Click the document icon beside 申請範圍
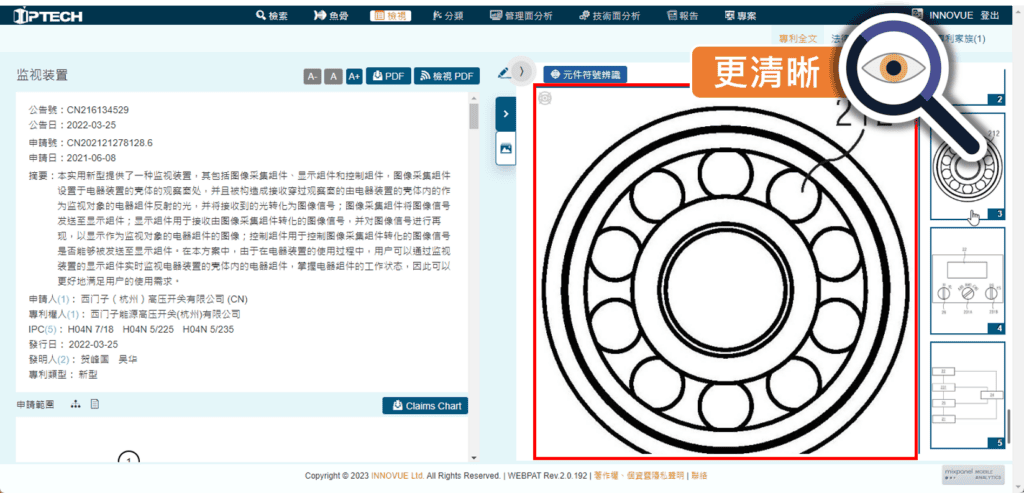1024x493 pixels. coord(95,405)
